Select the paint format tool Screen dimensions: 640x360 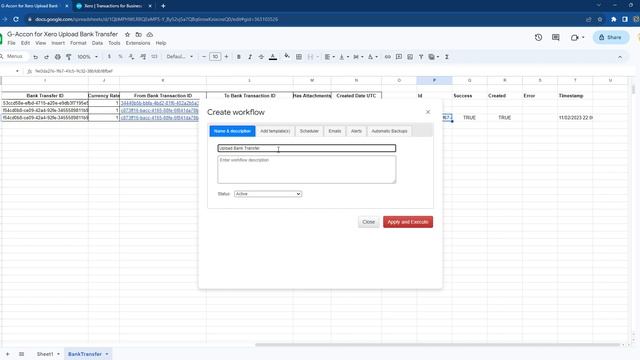click(x=69, y=57)
